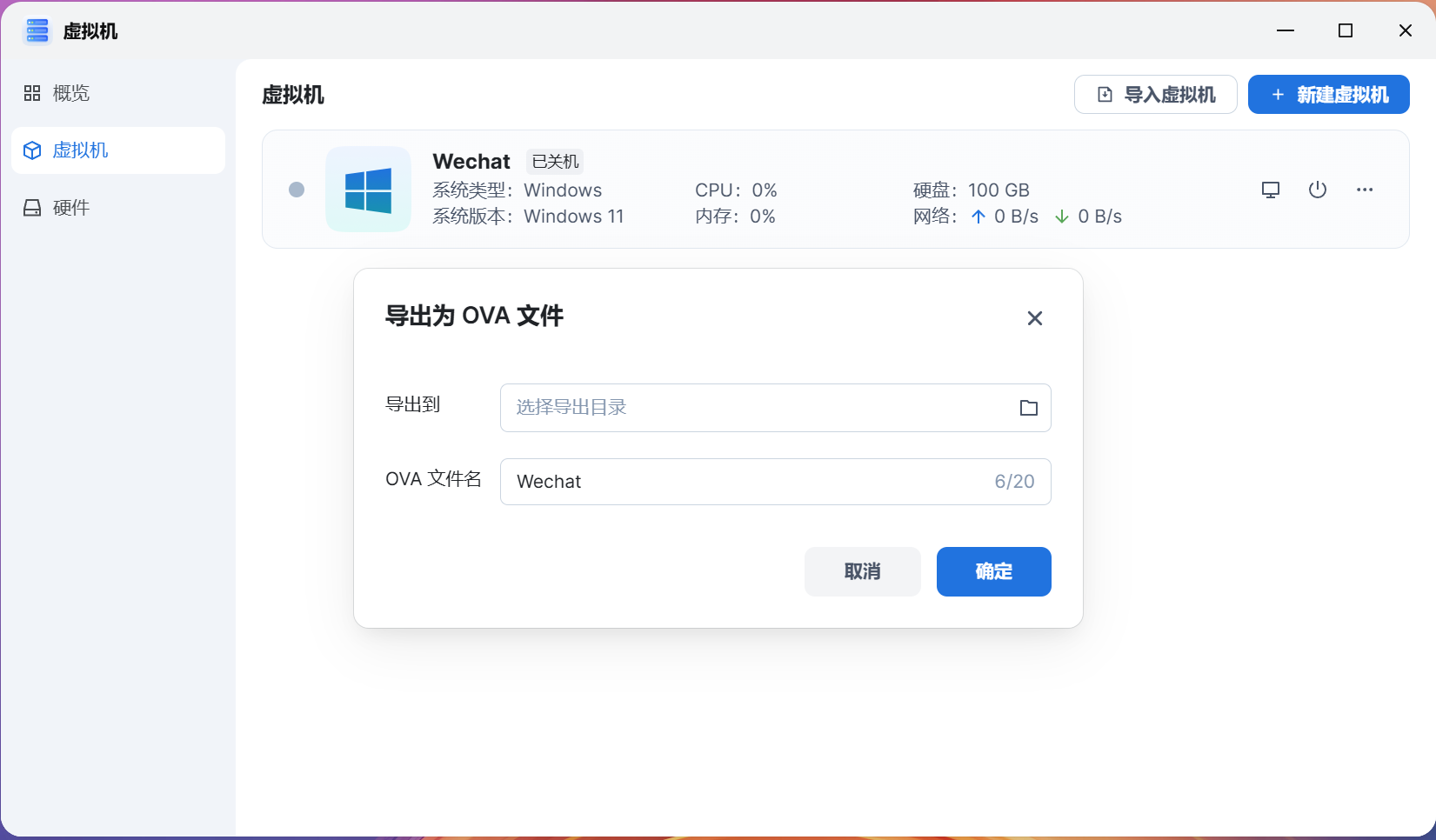Click the virtual machine app logo icon
1436x840 pixels.
37,31
